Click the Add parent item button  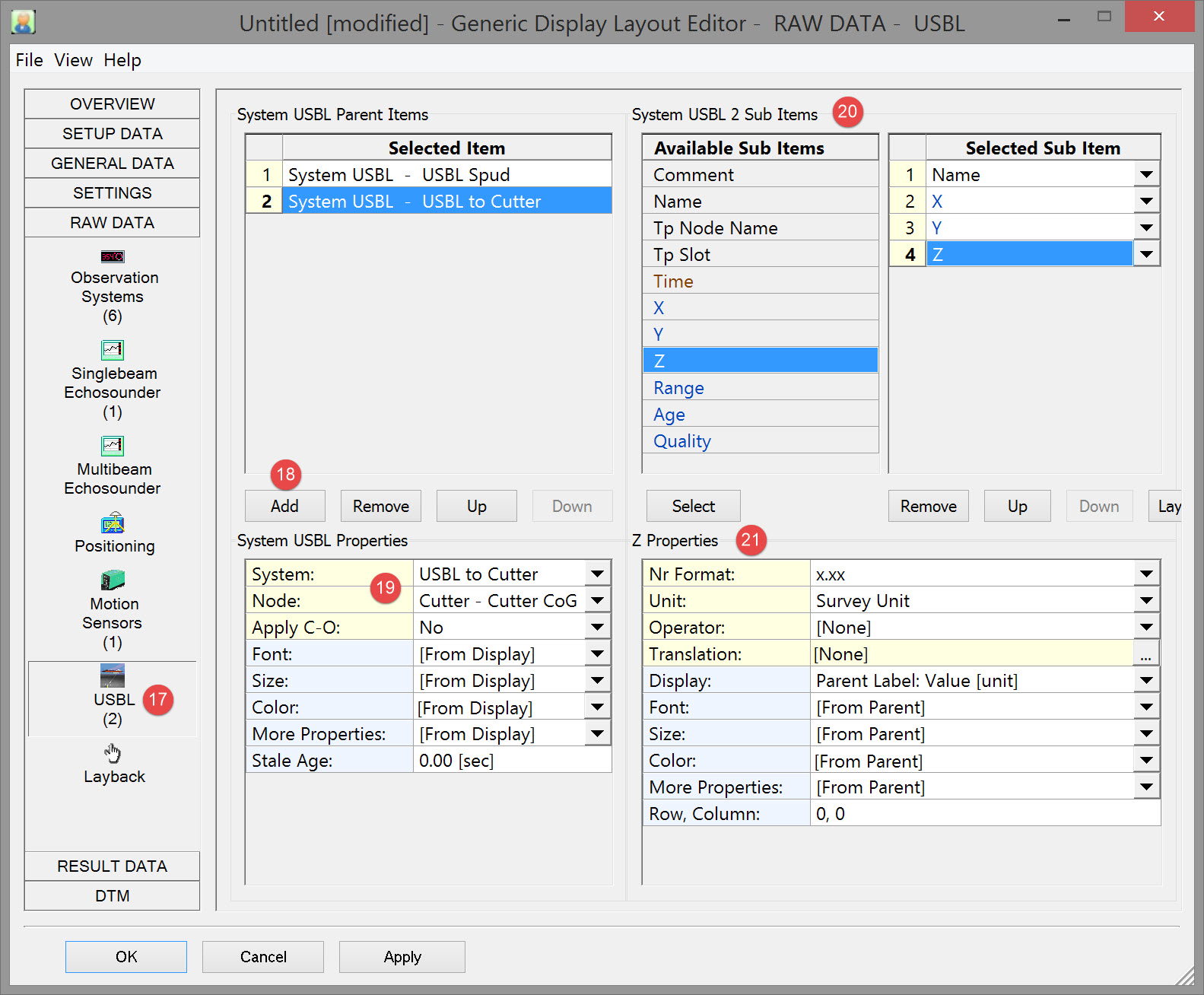284,507
